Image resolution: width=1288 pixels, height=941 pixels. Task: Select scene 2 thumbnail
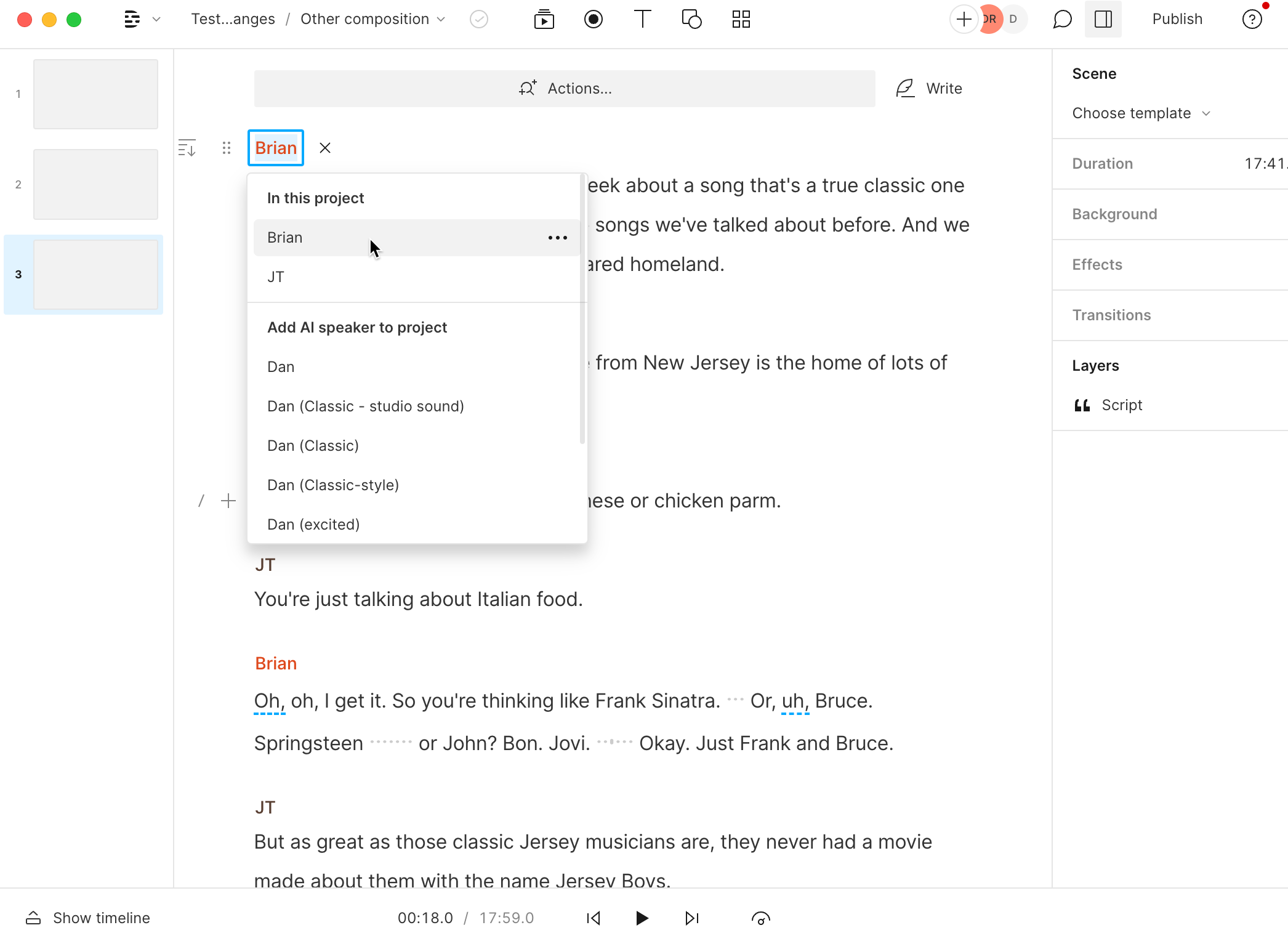[x=95, y=184]
